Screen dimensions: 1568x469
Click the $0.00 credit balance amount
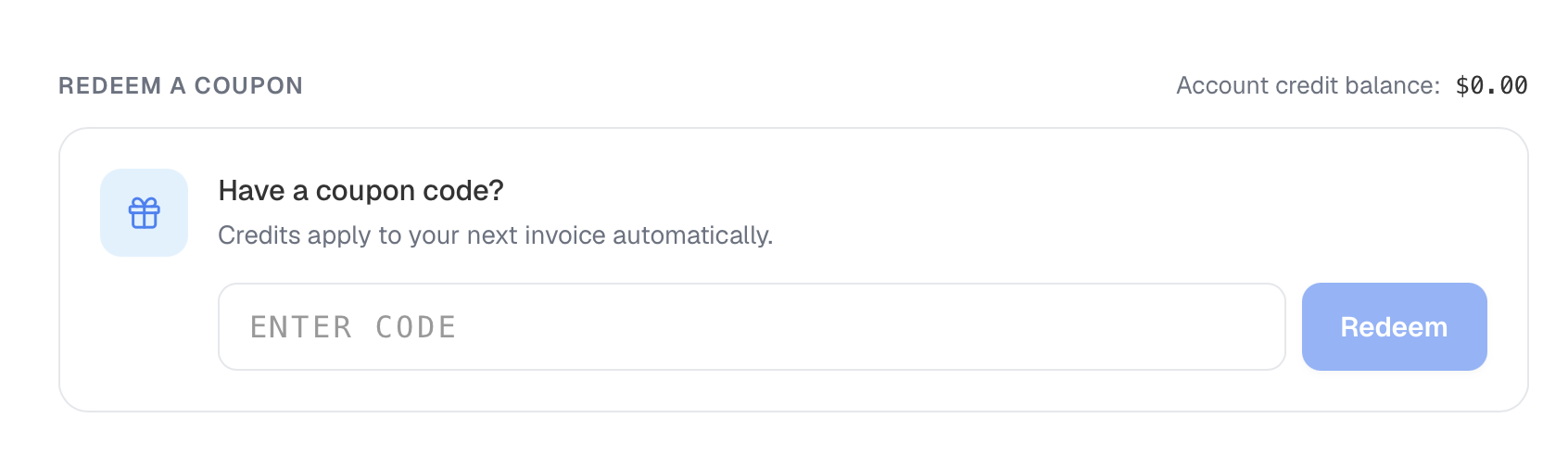coord(1491,85)
